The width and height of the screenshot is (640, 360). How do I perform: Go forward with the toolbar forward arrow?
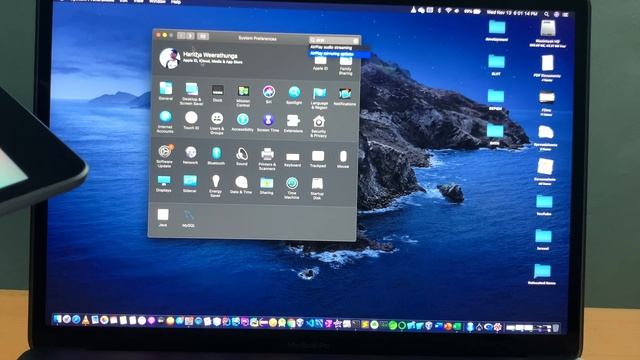click(190, 36)
